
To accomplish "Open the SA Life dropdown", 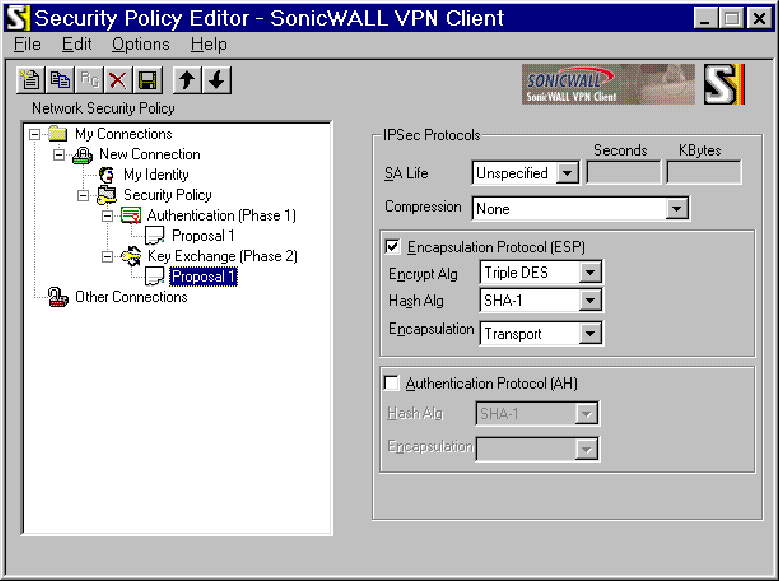I will [x=567, y=173].
